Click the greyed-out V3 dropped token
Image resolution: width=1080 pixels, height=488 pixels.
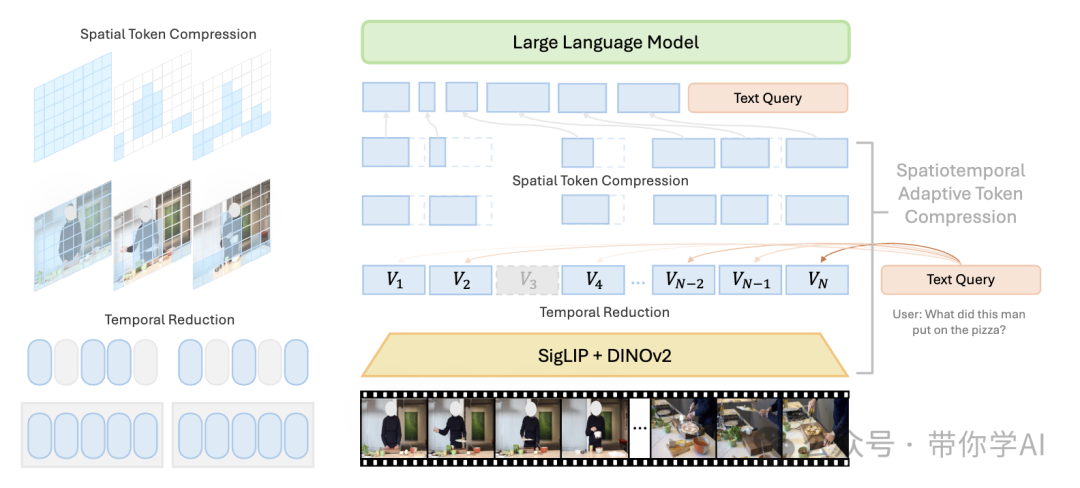(x=527, y=279)
